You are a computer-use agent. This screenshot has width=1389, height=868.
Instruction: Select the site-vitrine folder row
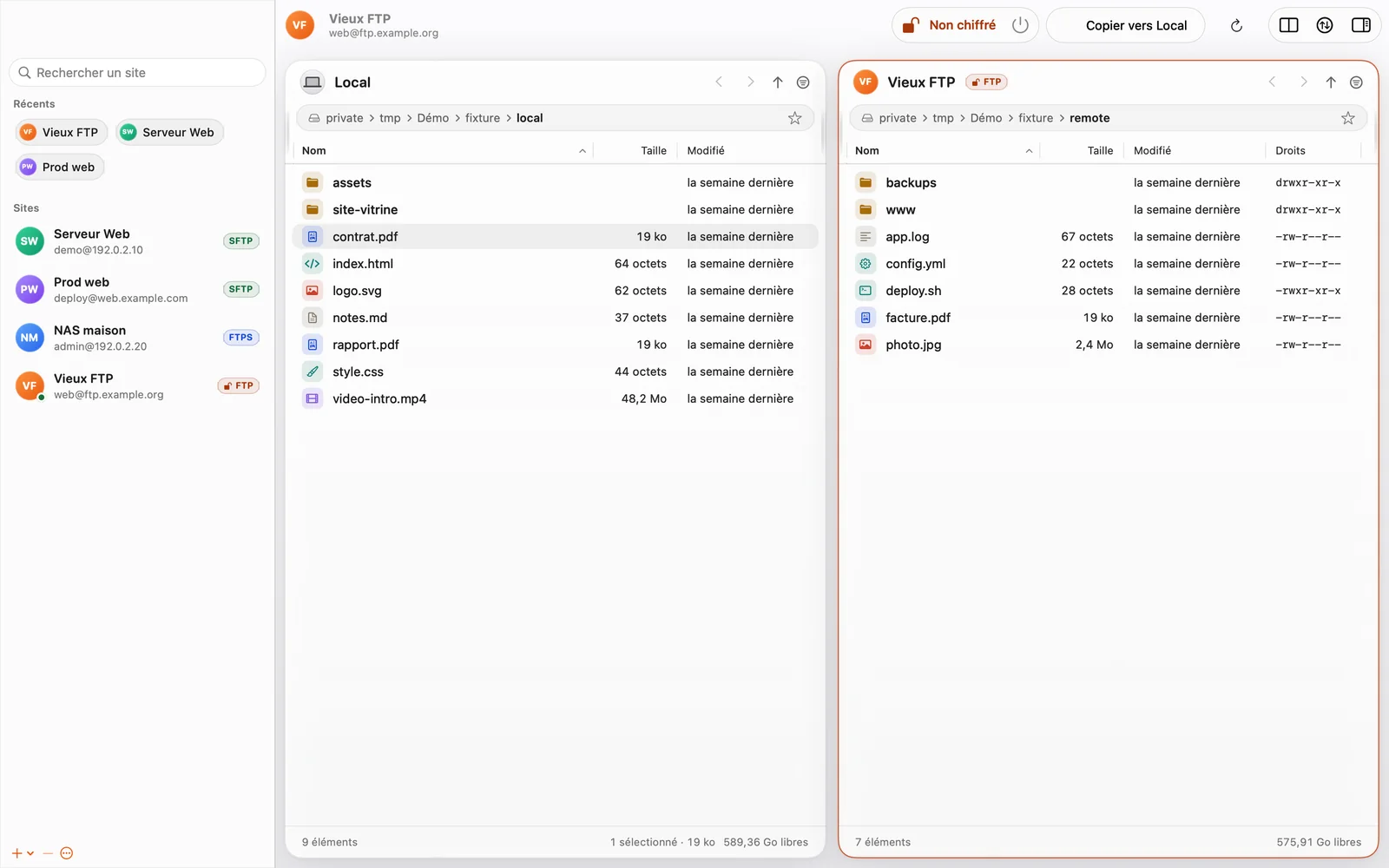pos(555,210)
